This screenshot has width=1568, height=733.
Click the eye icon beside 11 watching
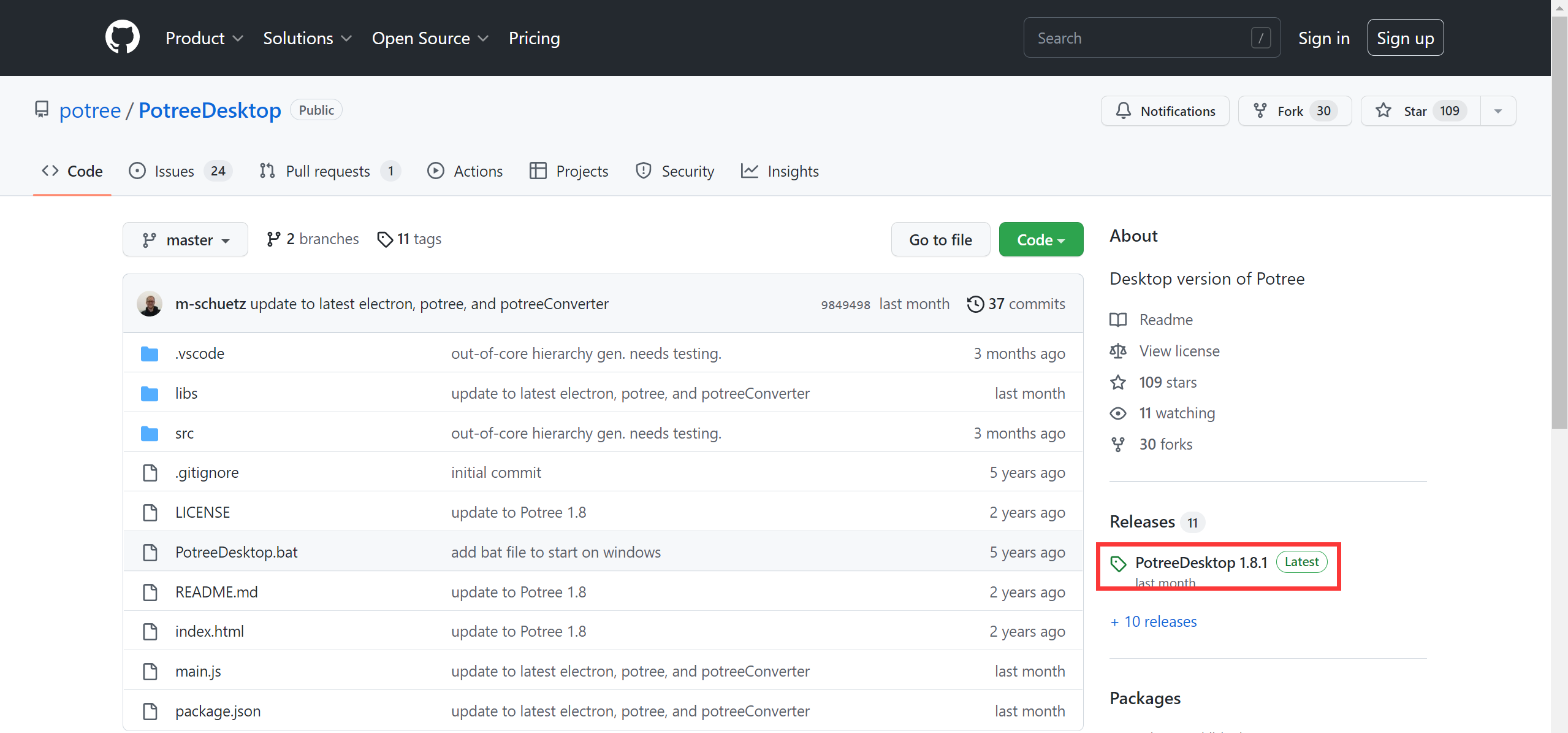coord(1118,413)
